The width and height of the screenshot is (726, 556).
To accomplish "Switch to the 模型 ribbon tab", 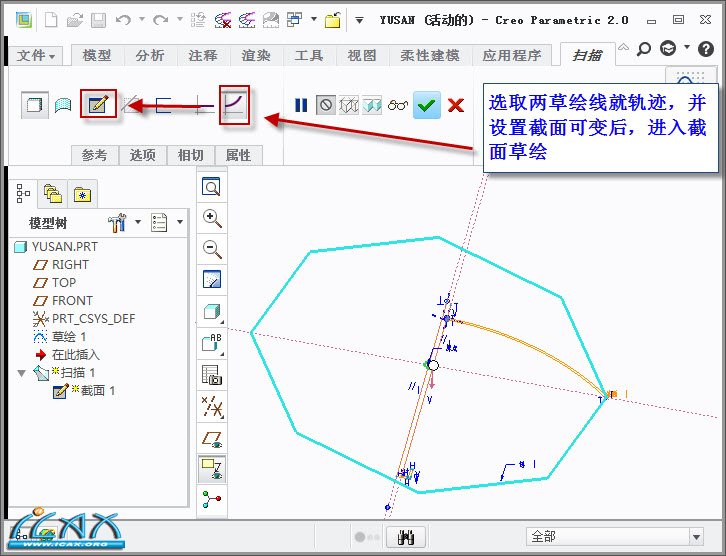I will point(97,56).
